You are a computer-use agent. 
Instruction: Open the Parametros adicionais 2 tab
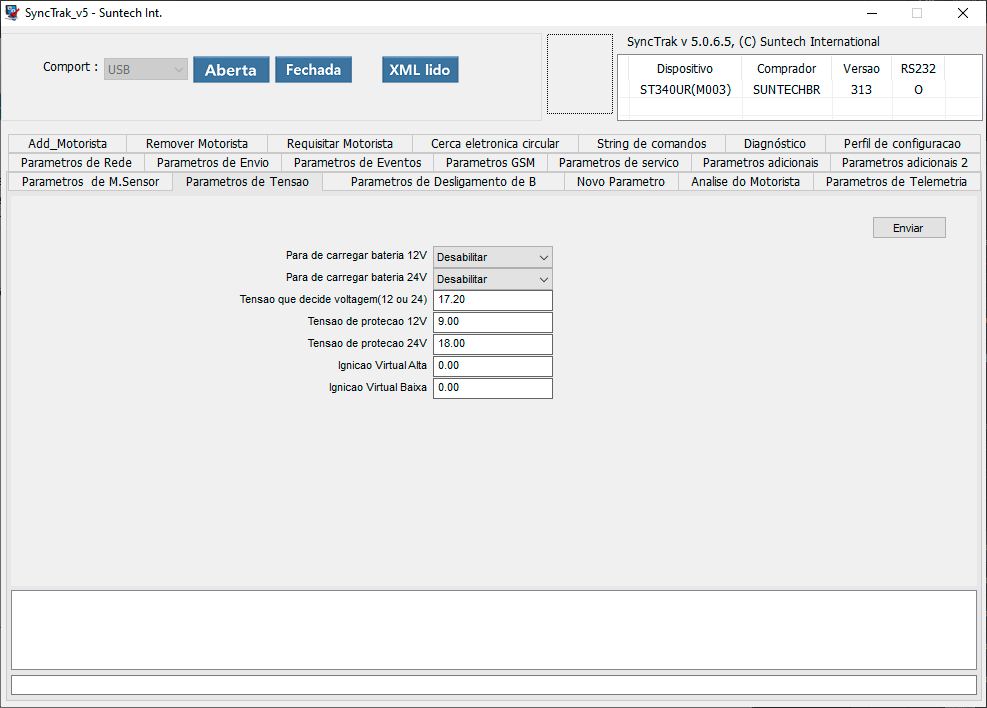(905, 163)
